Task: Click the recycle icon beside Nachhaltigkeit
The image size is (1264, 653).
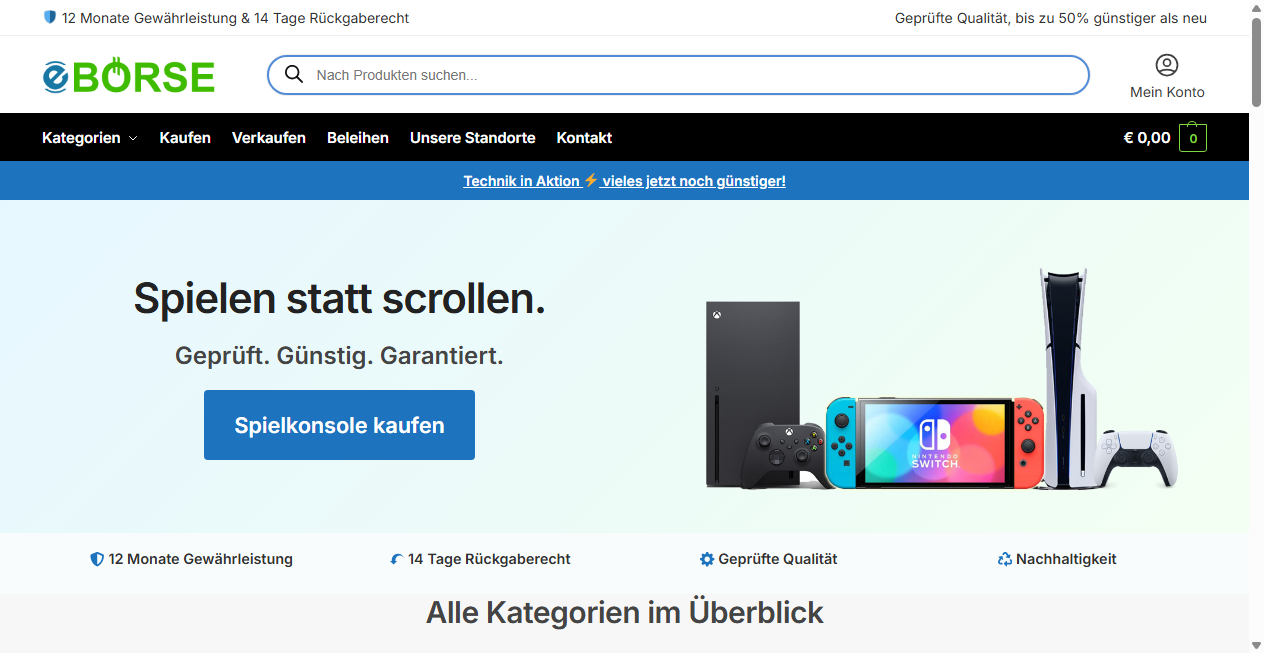Action: tap(1005, 559)
